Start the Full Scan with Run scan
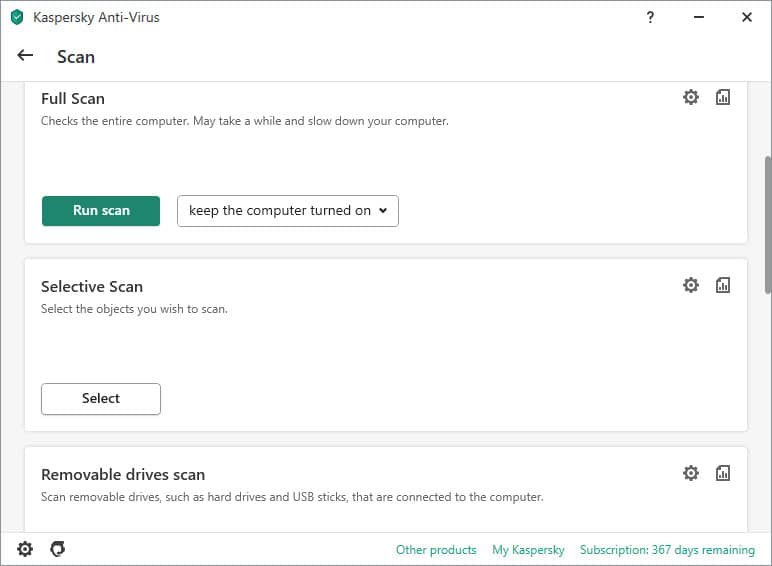 [x=101, y=211]
